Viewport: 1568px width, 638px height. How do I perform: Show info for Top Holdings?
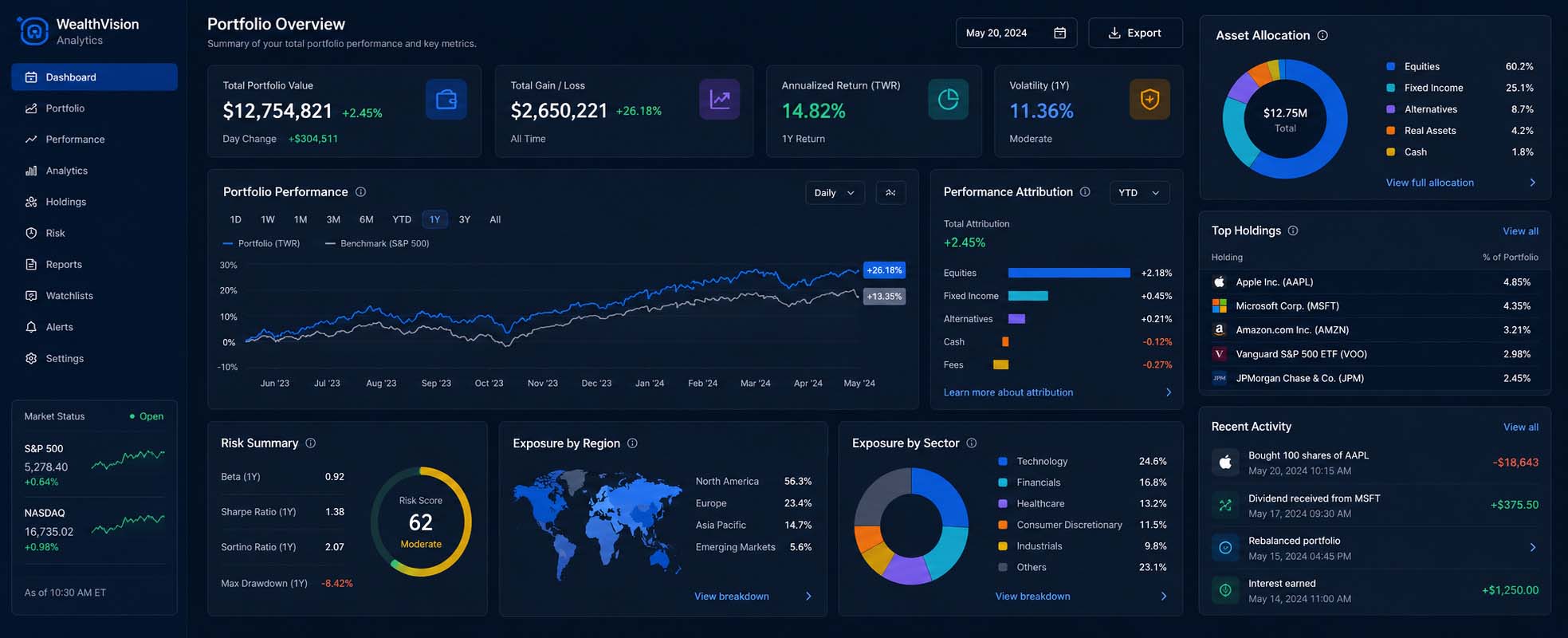(1293, 230)
